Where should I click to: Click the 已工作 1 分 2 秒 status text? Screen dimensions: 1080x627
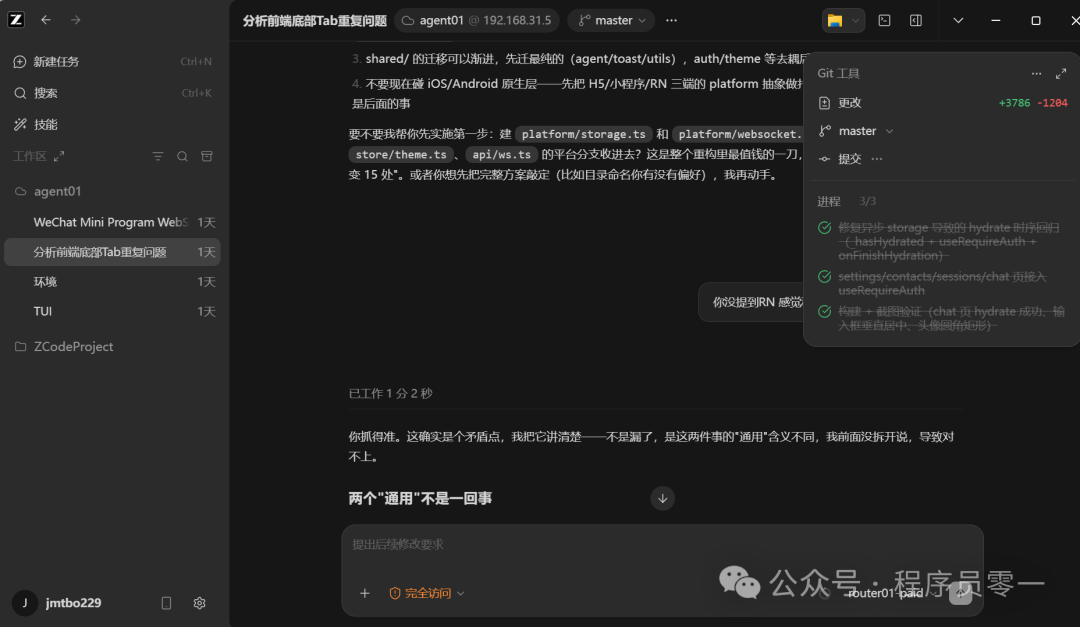(391, 393)
